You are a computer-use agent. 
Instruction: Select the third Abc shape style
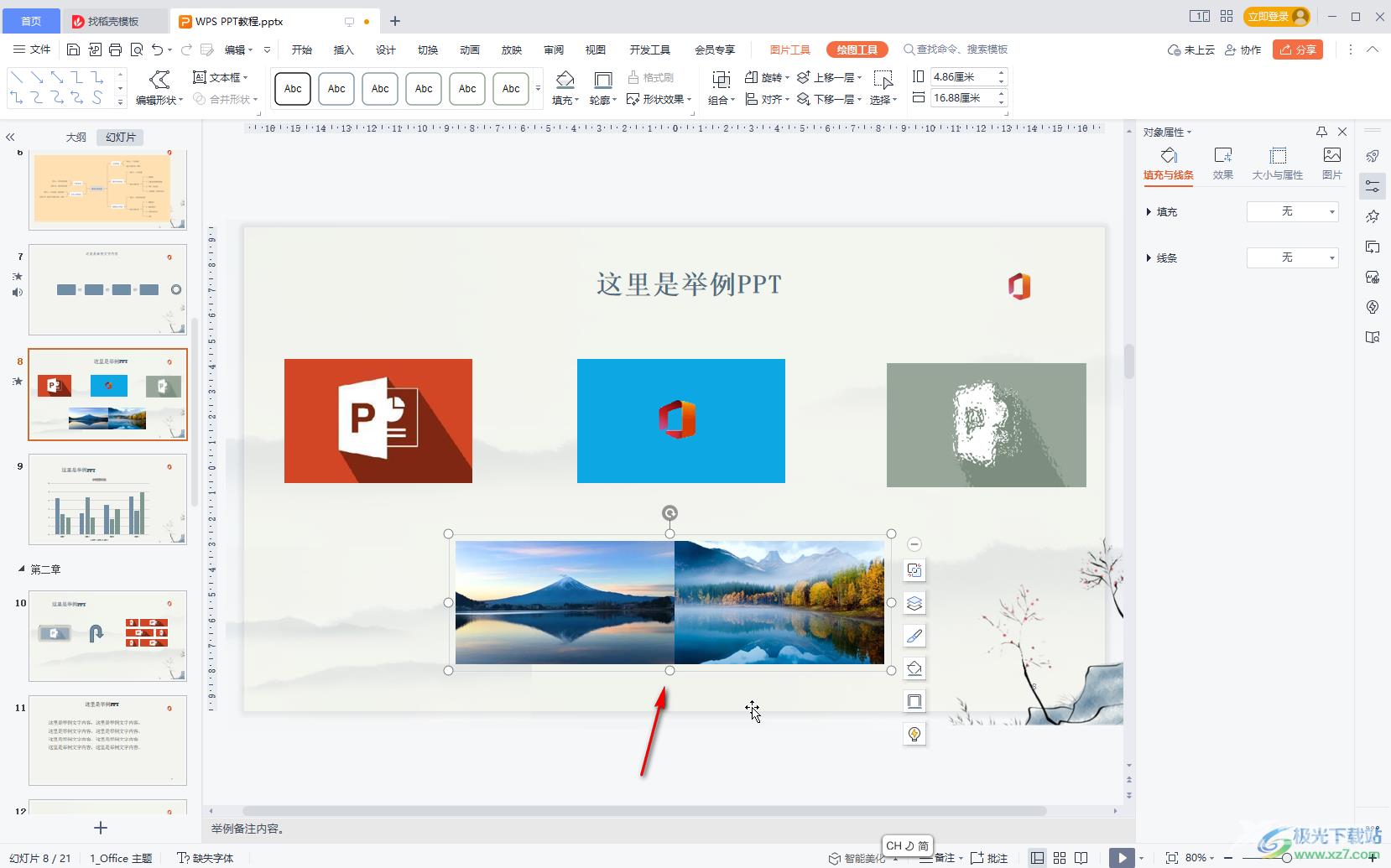380,88
